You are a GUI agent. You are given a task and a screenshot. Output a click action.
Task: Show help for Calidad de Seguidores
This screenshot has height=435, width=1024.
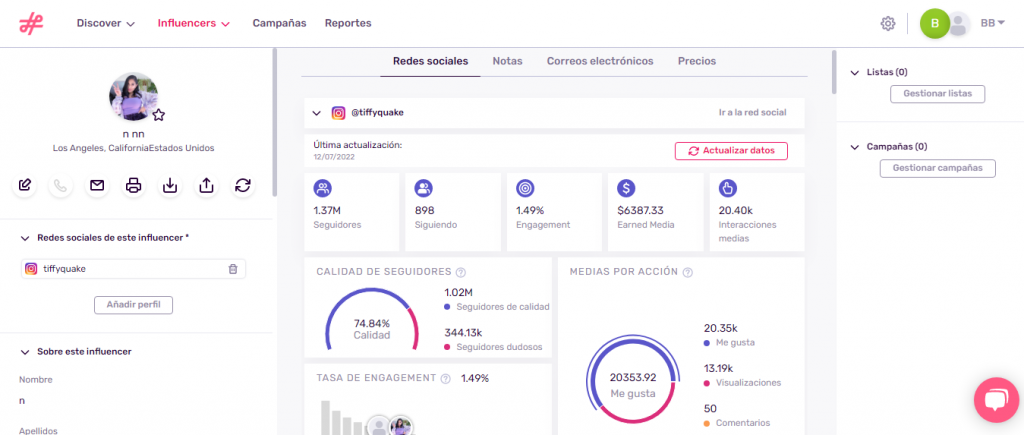click(460, 272)
